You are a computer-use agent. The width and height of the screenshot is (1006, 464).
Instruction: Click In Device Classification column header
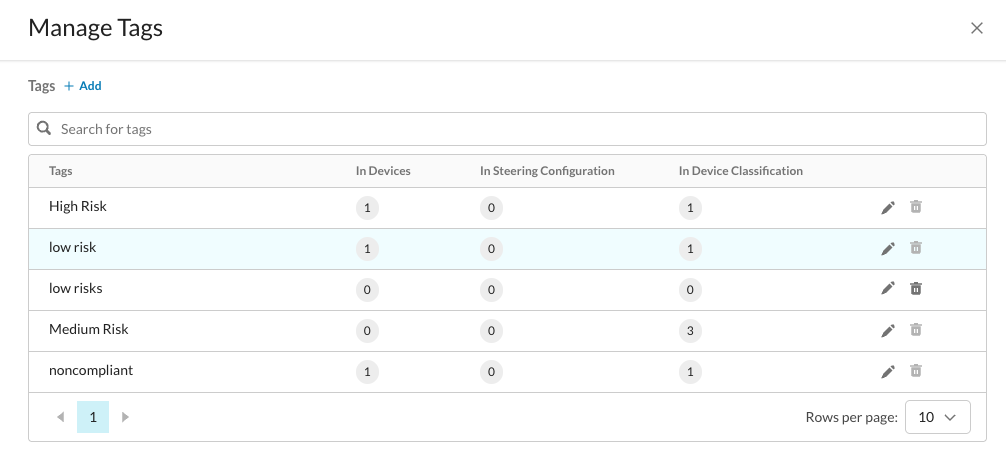click(x=741, y=171)
